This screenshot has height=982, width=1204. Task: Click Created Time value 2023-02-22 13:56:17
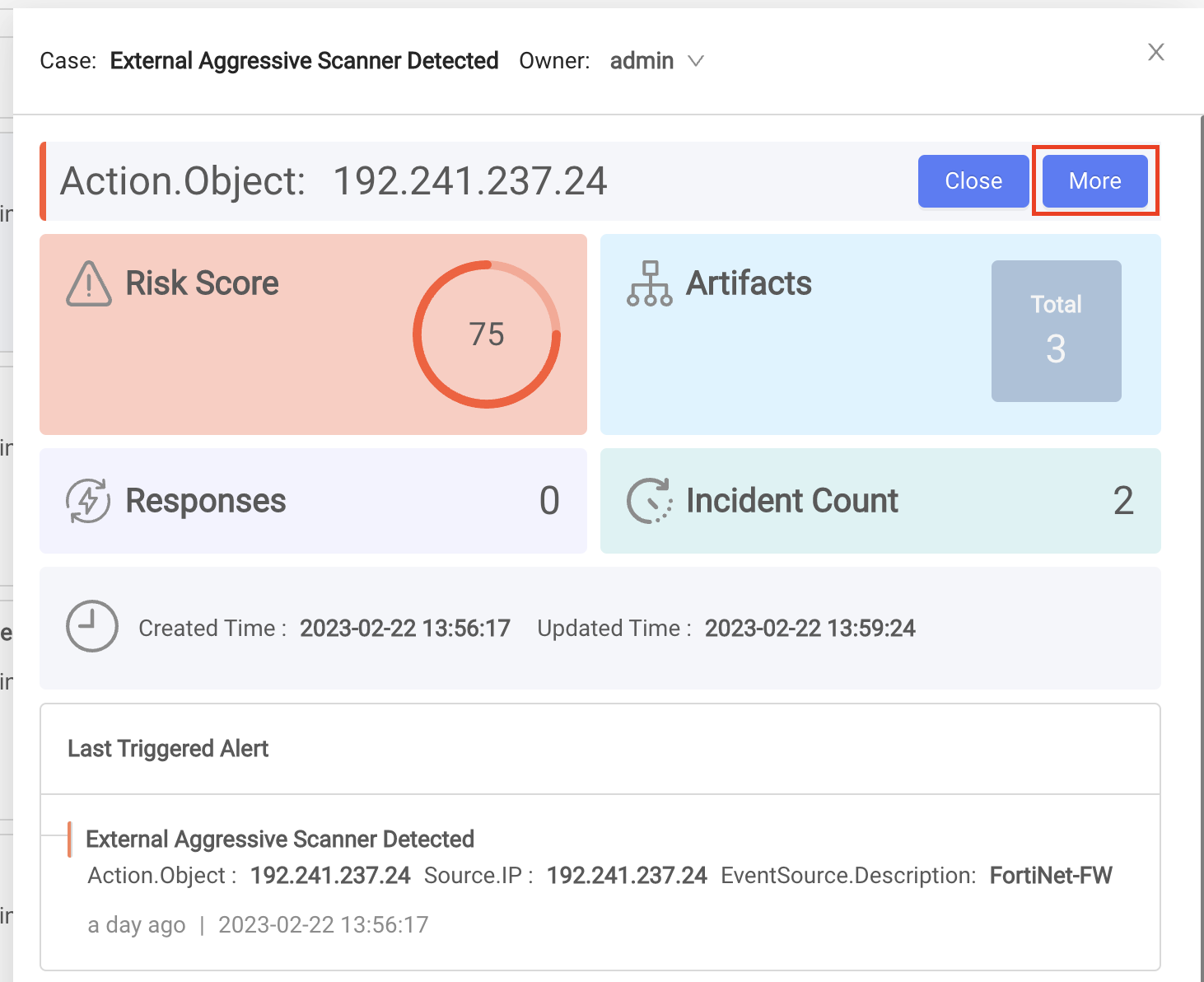pyautogui.click(x=405, y=629)
